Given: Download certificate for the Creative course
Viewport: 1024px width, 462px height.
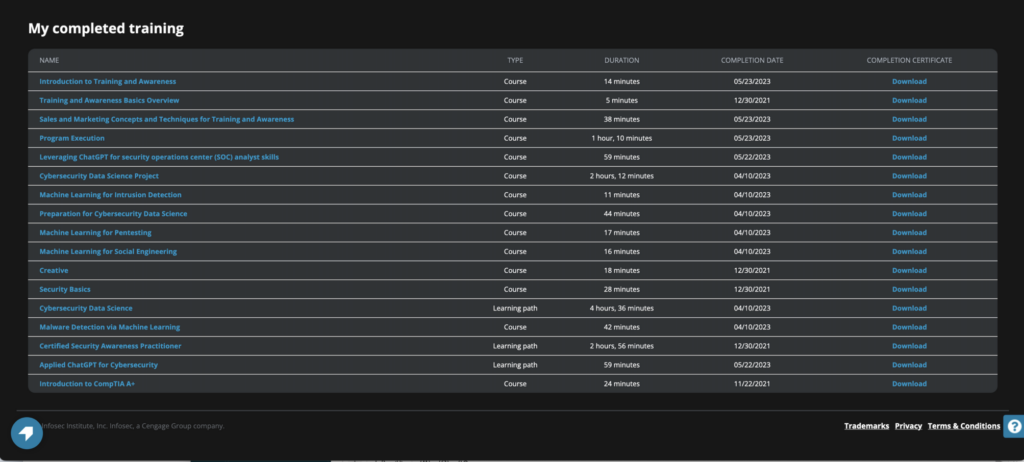Looking at the screenshot, I should point(909,270).
